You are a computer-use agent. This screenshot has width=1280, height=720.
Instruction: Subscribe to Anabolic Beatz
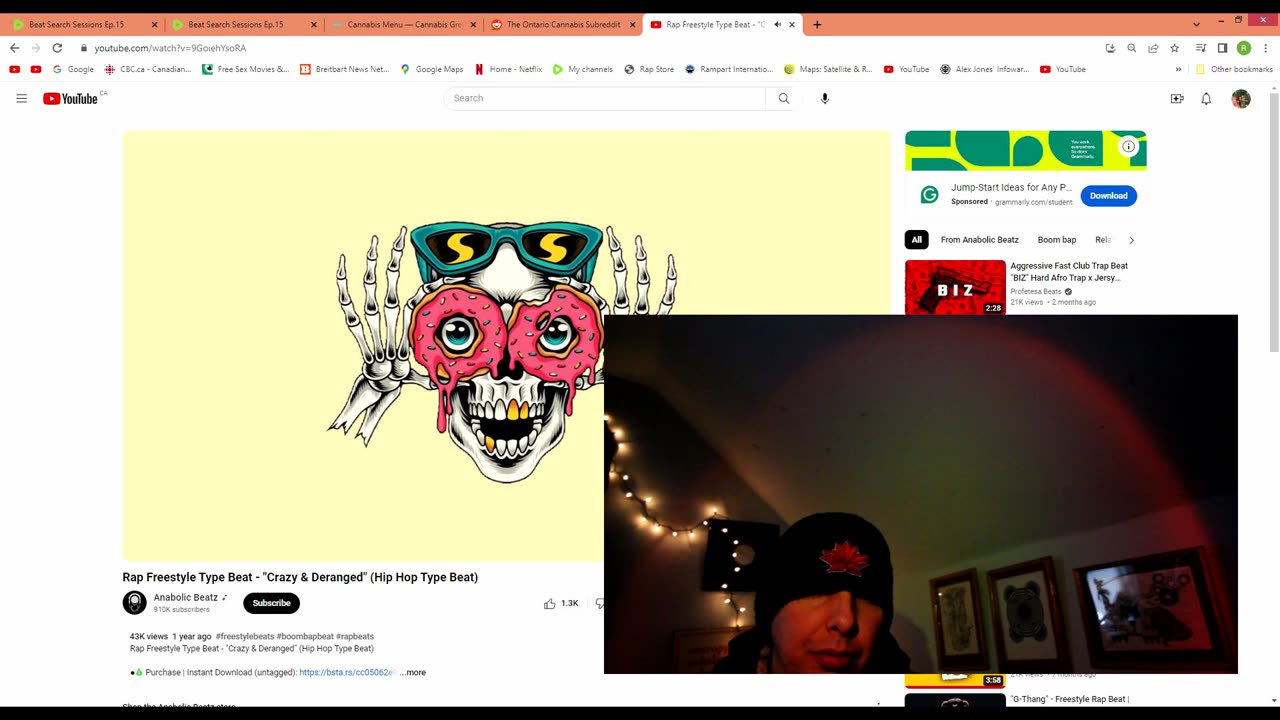(271, 603)
